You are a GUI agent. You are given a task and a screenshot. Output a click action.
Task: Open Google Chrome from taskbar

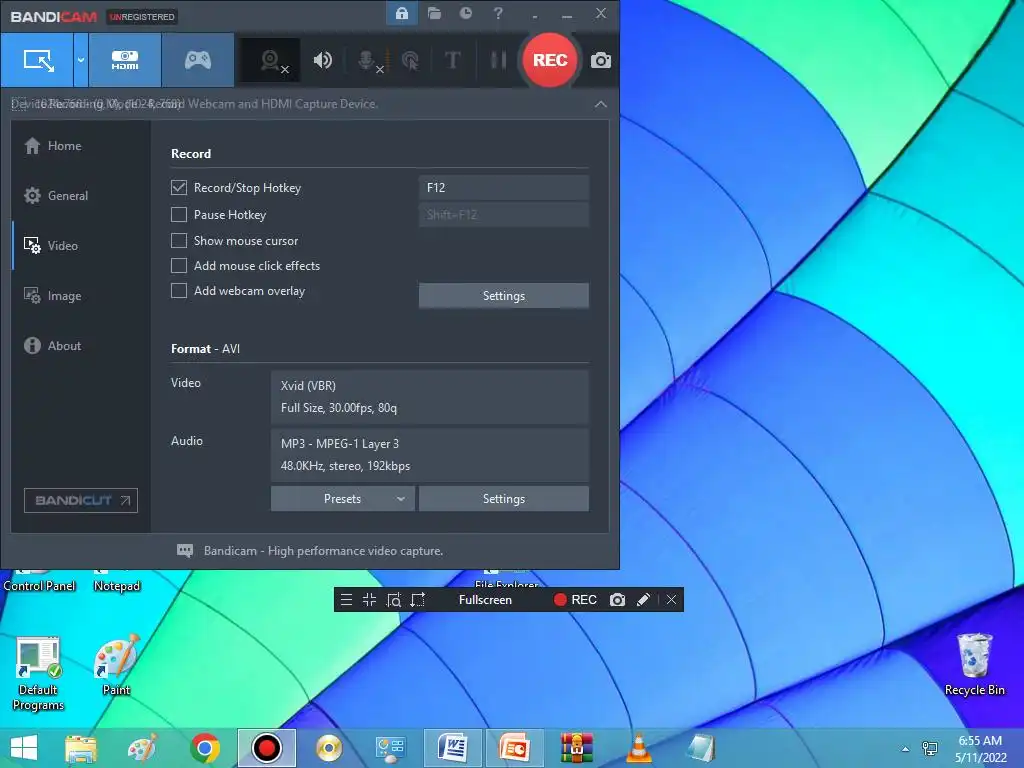pyautogui.click(x=205, y=748)
